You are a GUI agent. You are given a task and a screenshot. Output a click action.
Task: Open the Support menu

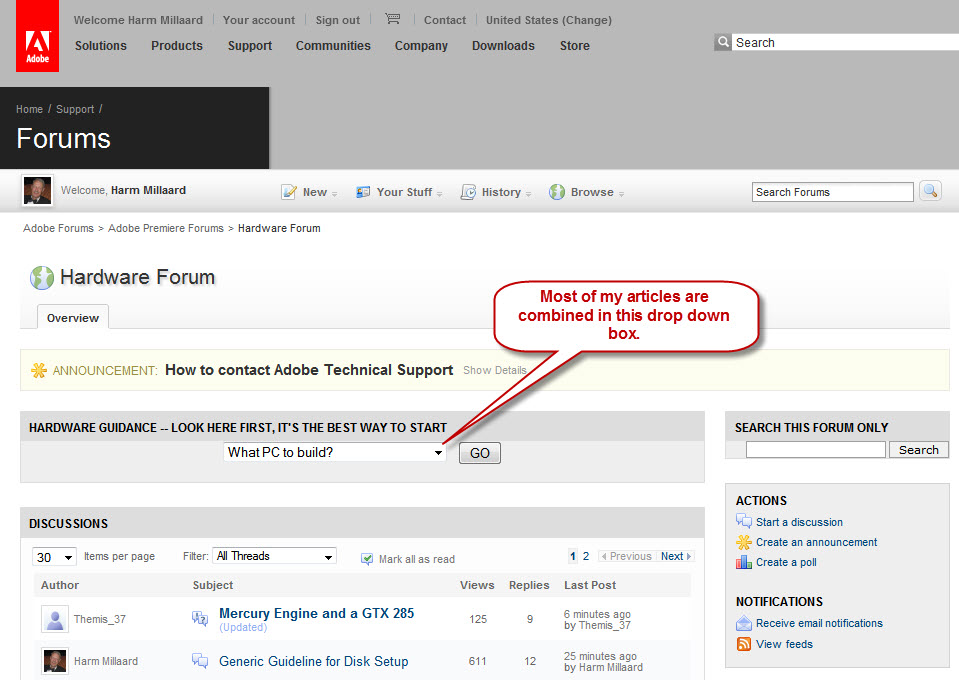(250, 46)
